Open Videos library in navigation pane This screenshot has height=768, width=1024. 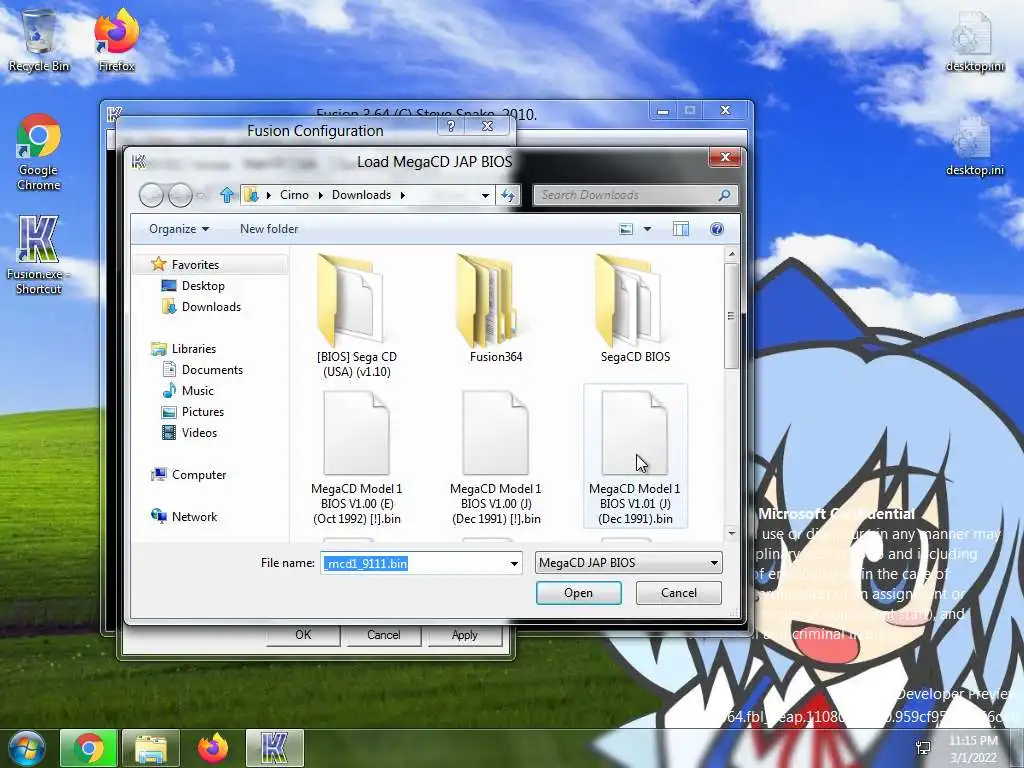pos(199,432)
